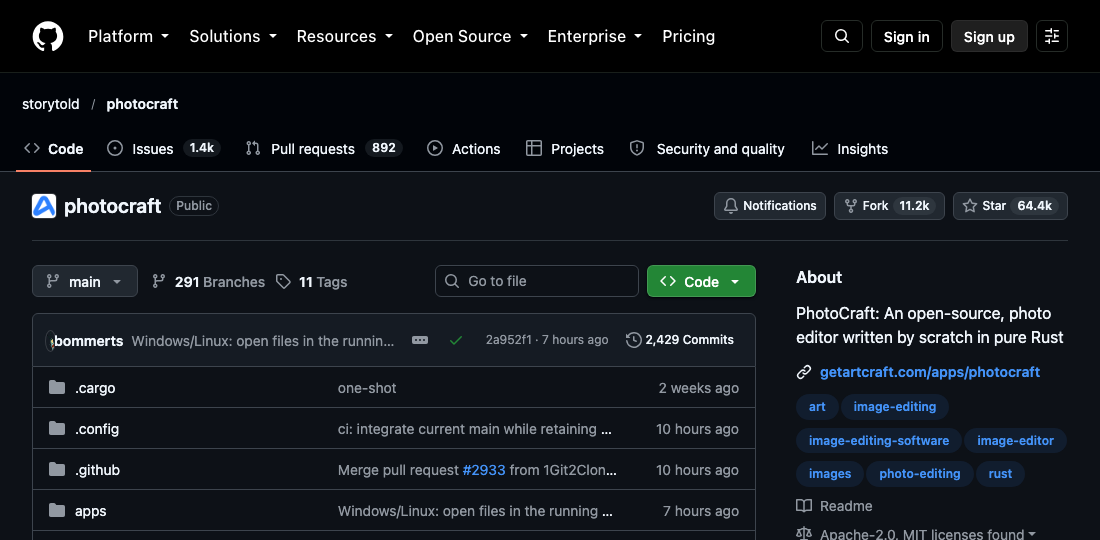
Task: Focus the Go to file field
Action: pos(537,281)
